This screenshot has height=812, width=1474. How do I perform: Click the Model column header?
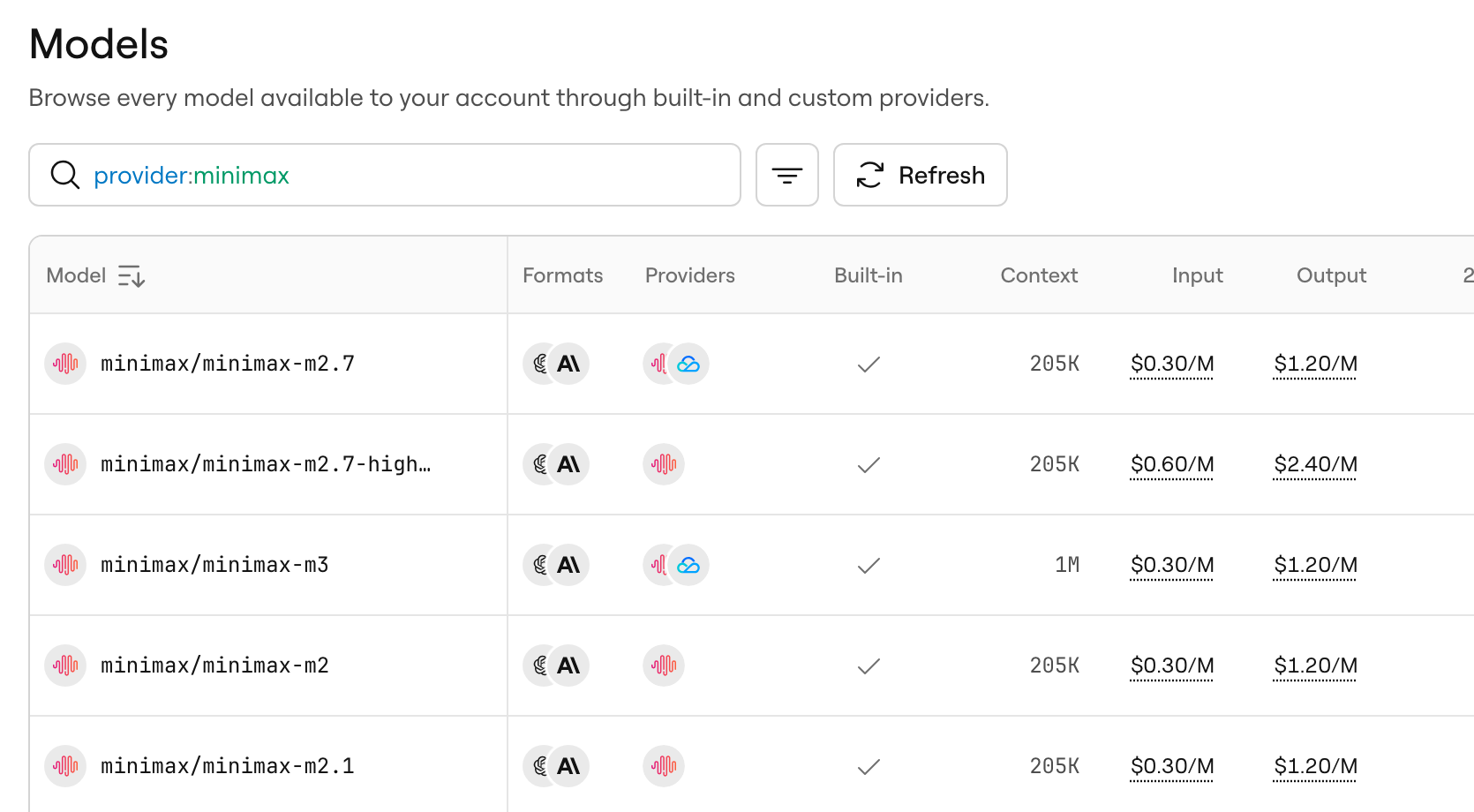[x=76, y=275]
